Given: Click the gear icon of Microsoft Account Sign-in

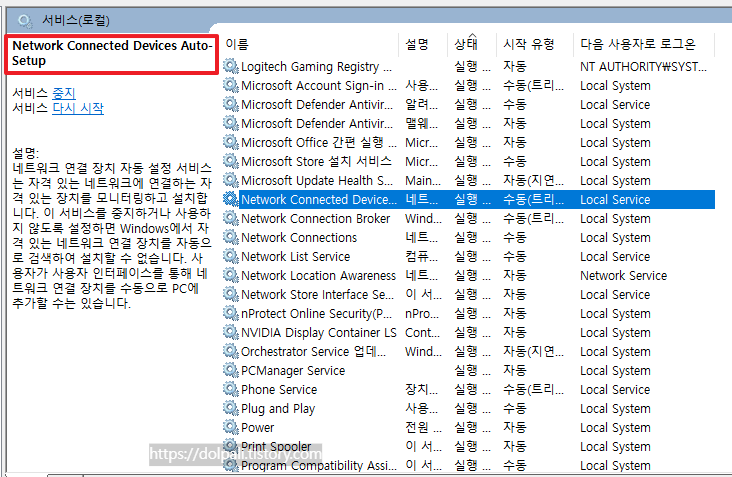Looking at the screenshot, I should (x=231, y=85).
